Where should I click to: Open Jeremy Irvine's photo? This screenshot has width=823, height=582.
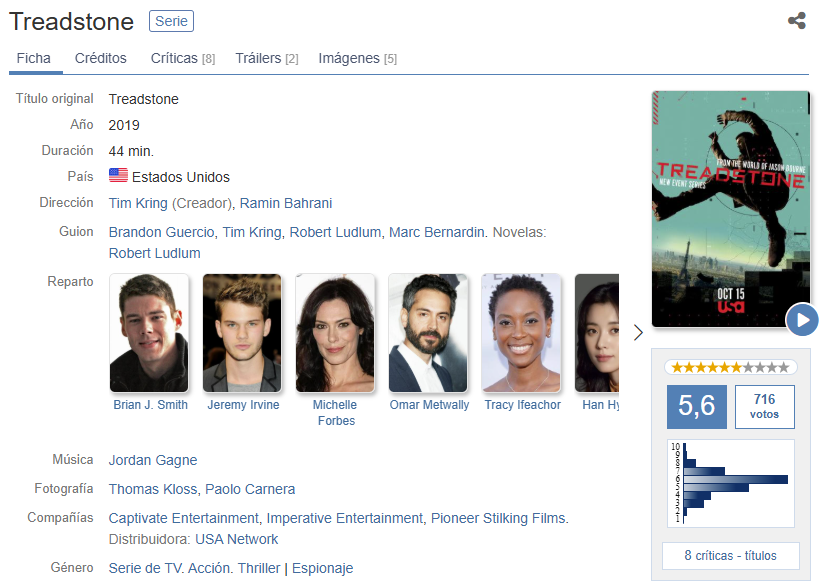[242, 333]
